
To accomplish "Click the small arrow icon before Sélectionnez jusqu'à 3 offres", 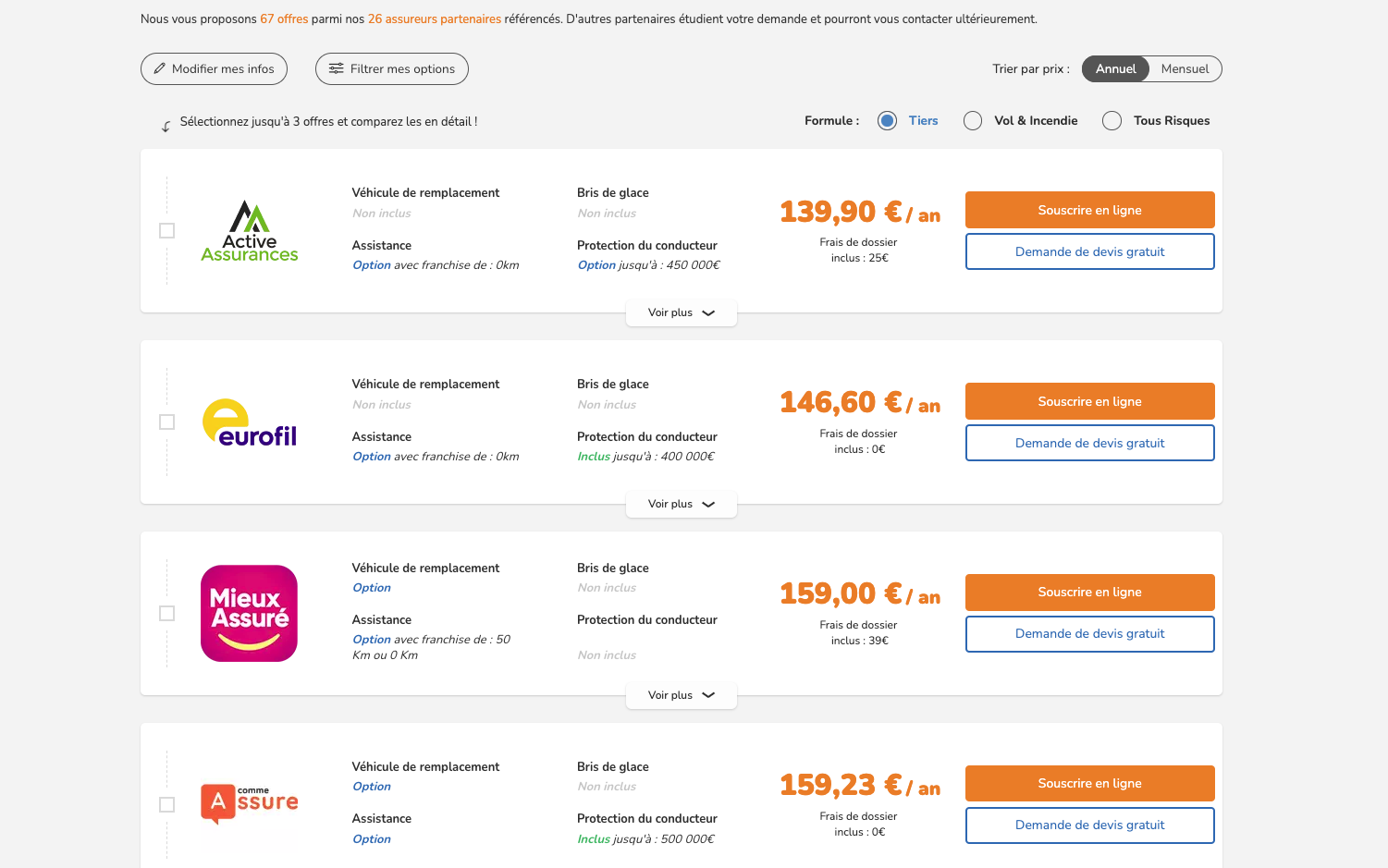I will pos(166,125).
